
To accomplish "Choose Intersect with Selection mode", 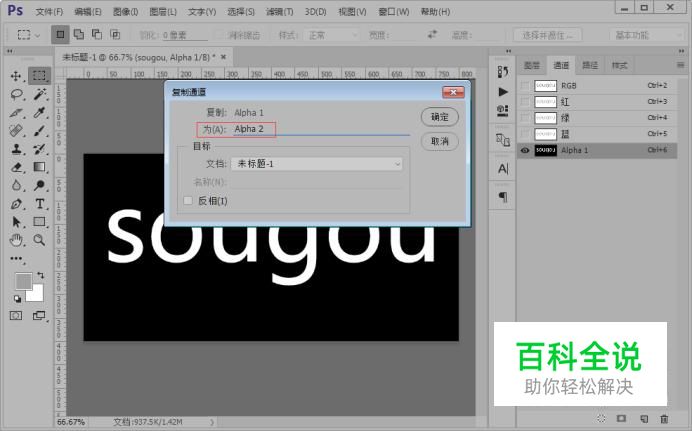I will [x=115, y=34].
